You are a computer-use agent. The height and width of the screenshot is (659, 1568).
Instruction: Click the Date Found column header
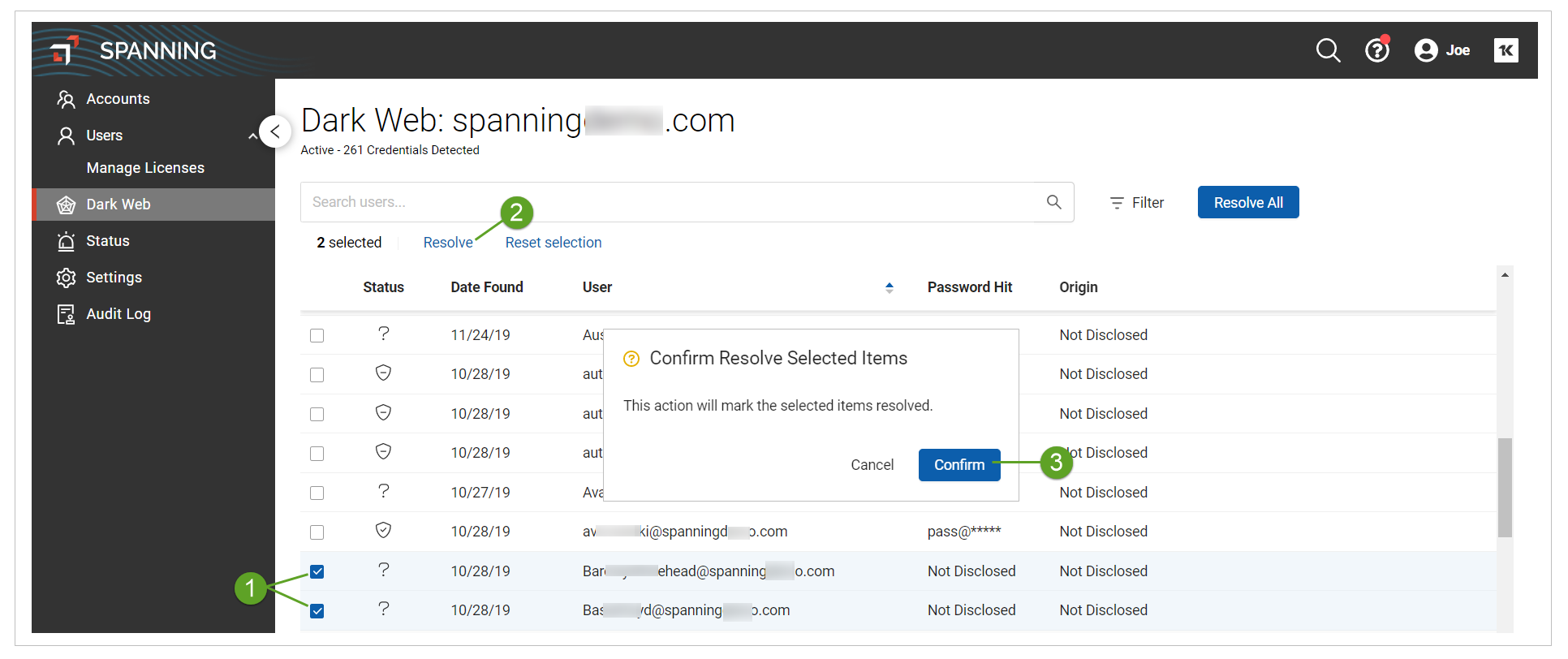click(487, 287)
